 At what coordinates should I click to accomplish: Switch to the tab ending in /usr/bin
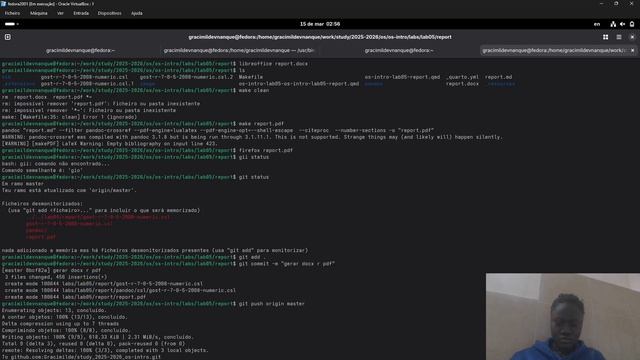pos(239,51)
